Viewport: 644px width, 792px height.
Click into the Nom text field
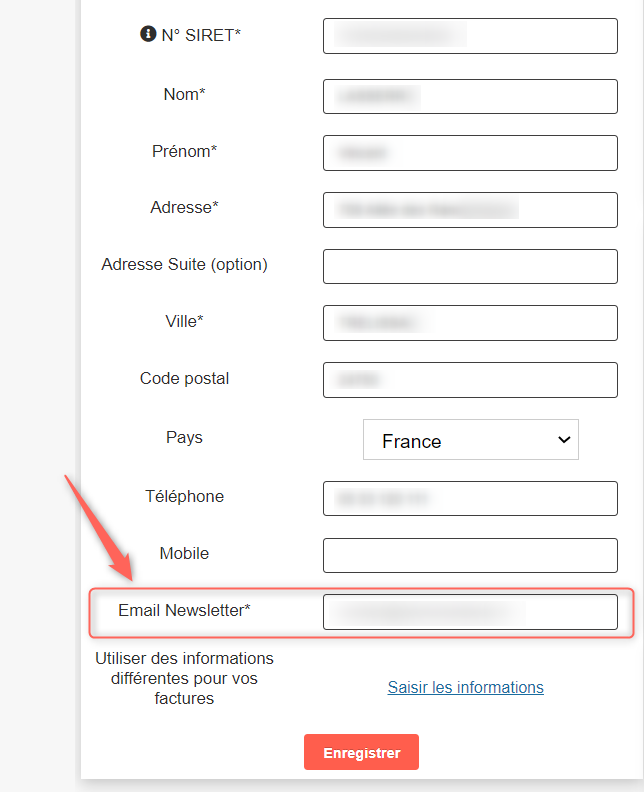tap(470, 96)
